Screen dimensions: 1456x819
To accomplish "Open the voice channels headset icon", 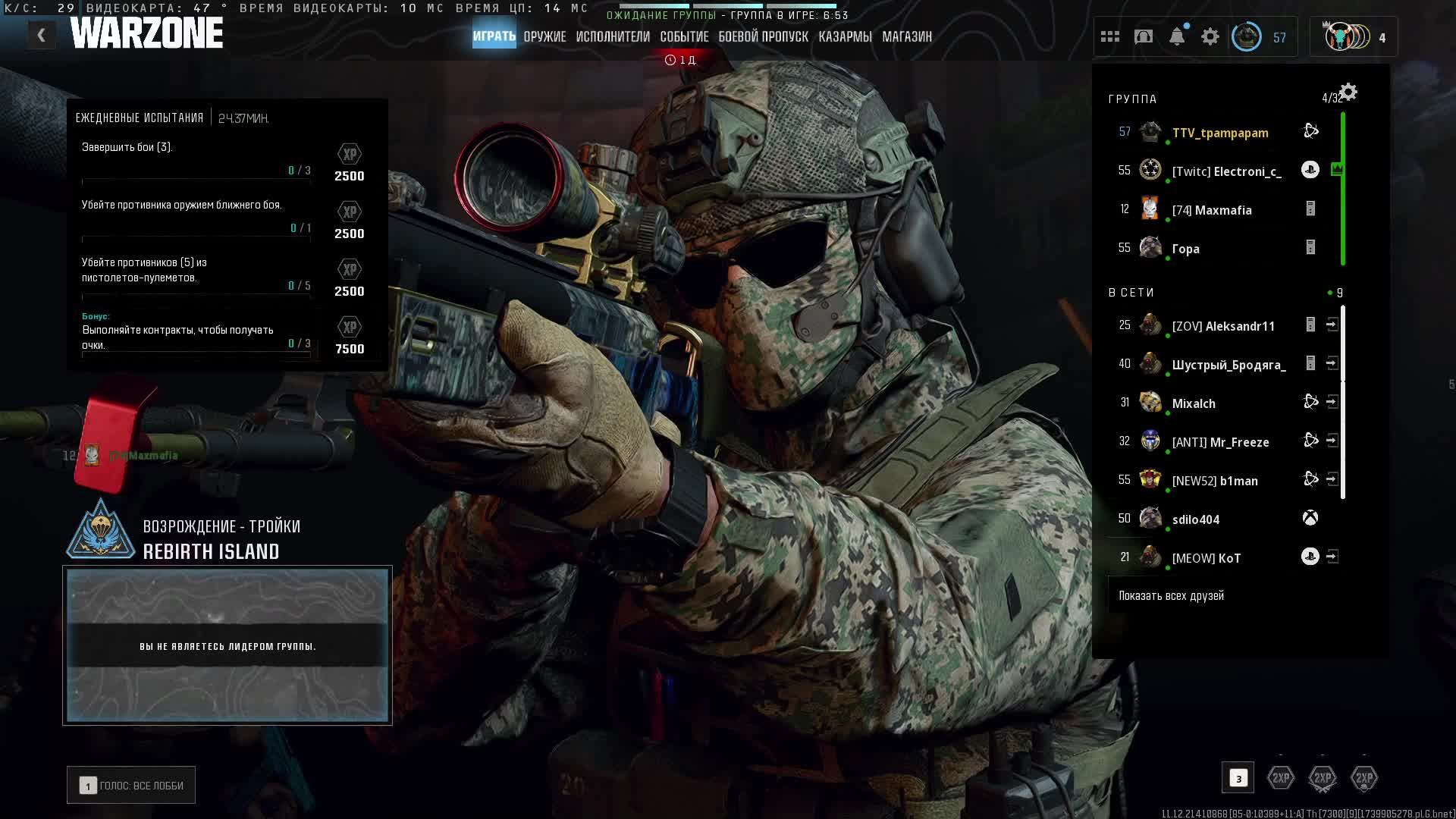I will [1144, 36].
